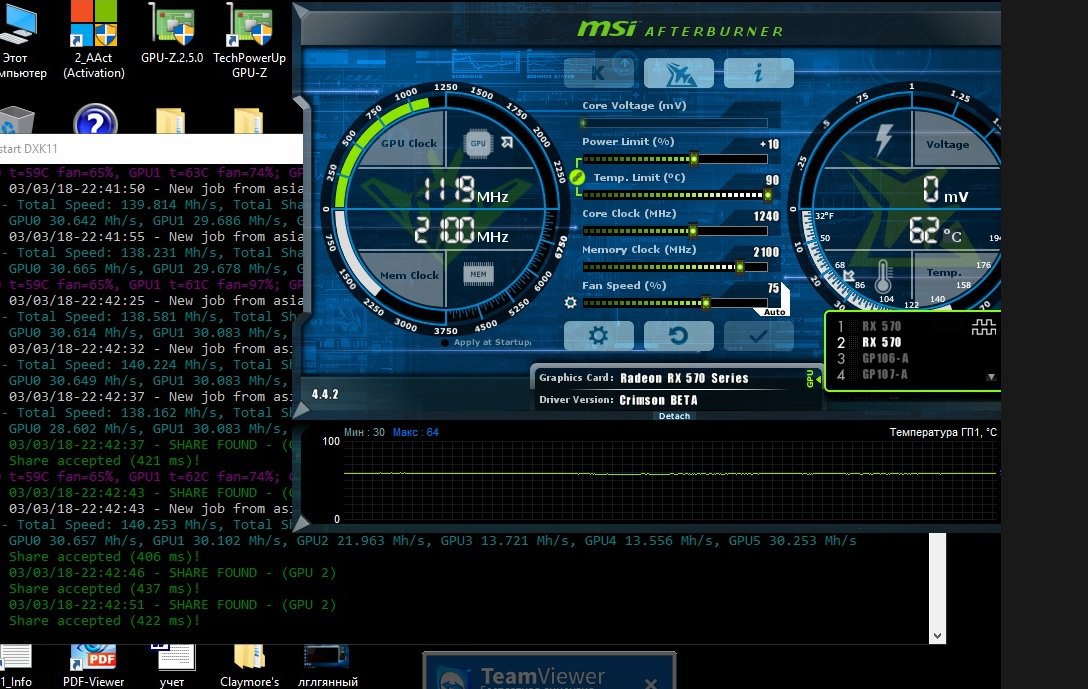Open TechPowerUp GPU-Z desktop shortcut
Viewport: 1088px width, 689px height.
tap(249, 40)
